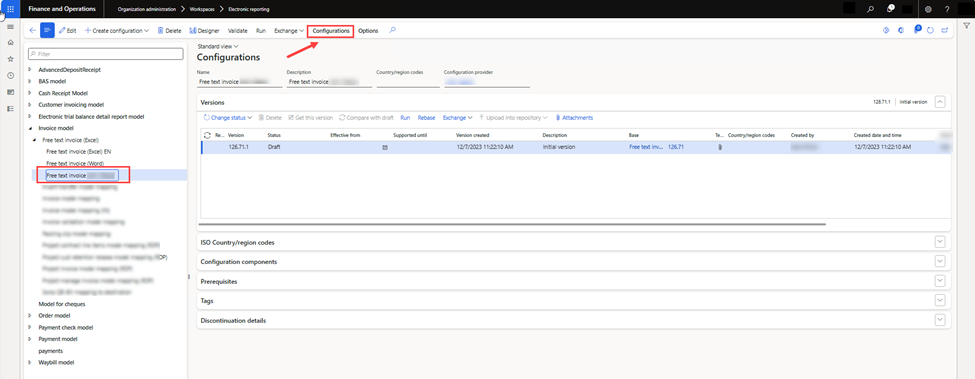Viewport: 975px width, 379px height.
Task: Expand Prerequisites section
Action: pyautogui.click(x=940, y=281)
